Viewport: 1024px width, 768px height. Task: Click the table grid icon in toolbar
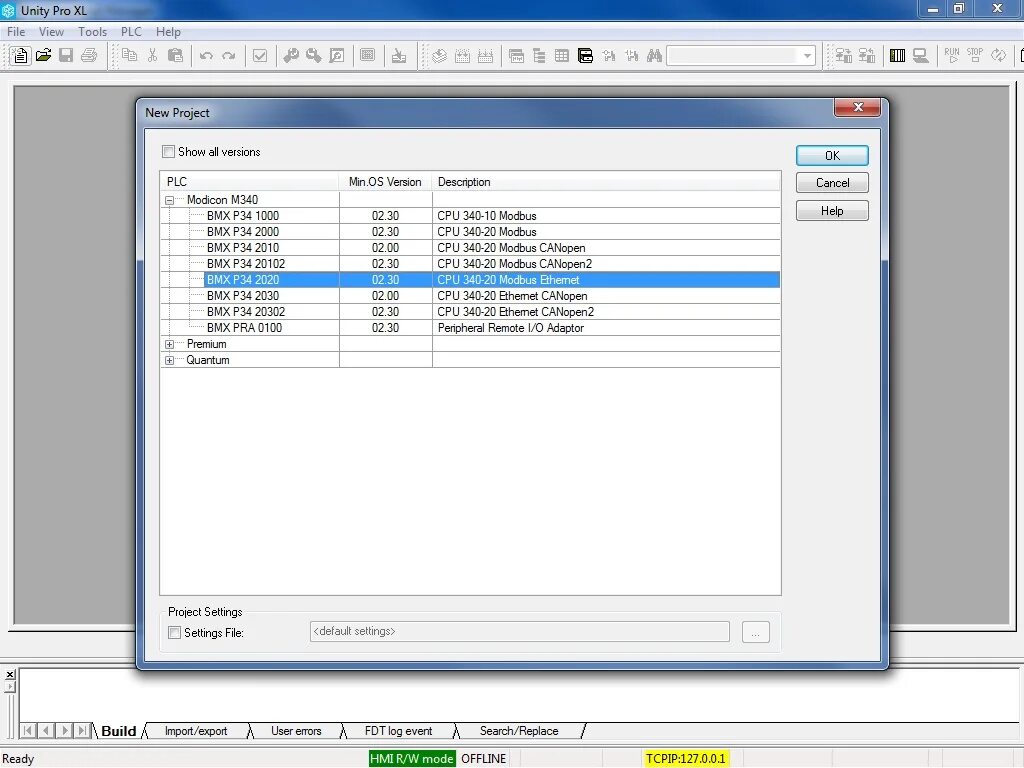(562, 56)
